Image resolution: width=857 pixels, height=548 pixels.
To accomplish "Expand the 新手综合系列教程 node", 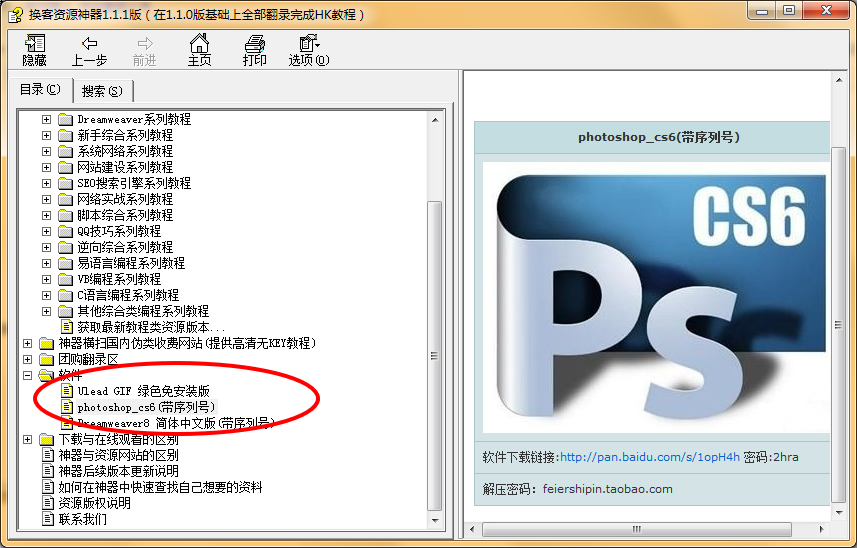I will click(x=46, y=135).
